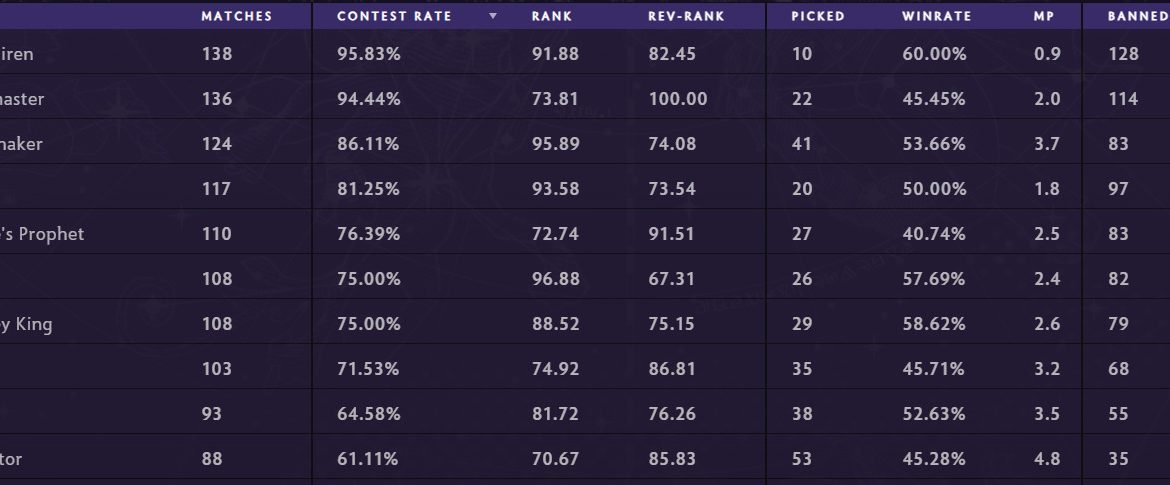The width and height of the screenshot is (1170, 485).
Task: Click the 53 picked value
Action: tap(802, 459)
